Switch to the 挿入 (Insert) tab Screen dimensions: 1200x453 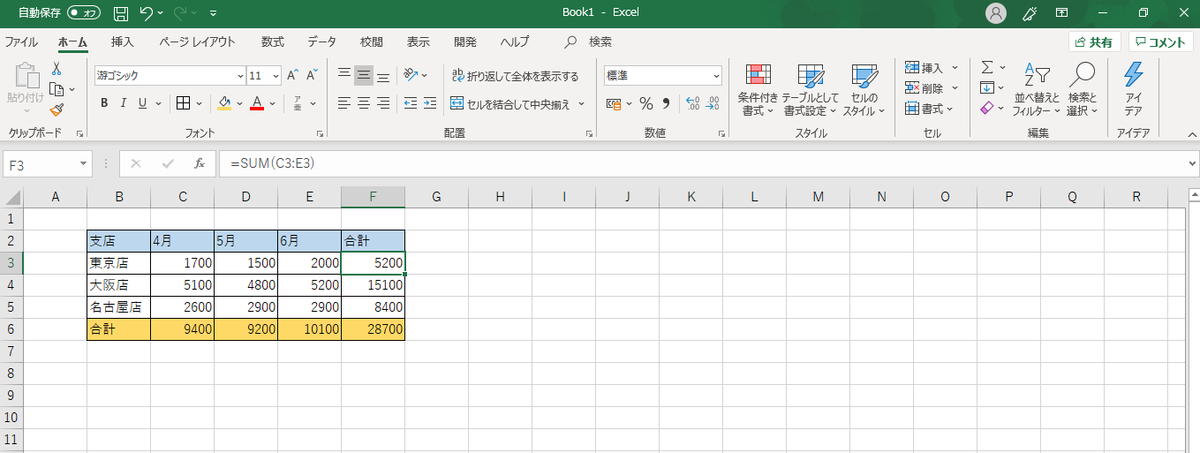coord(122,42)
